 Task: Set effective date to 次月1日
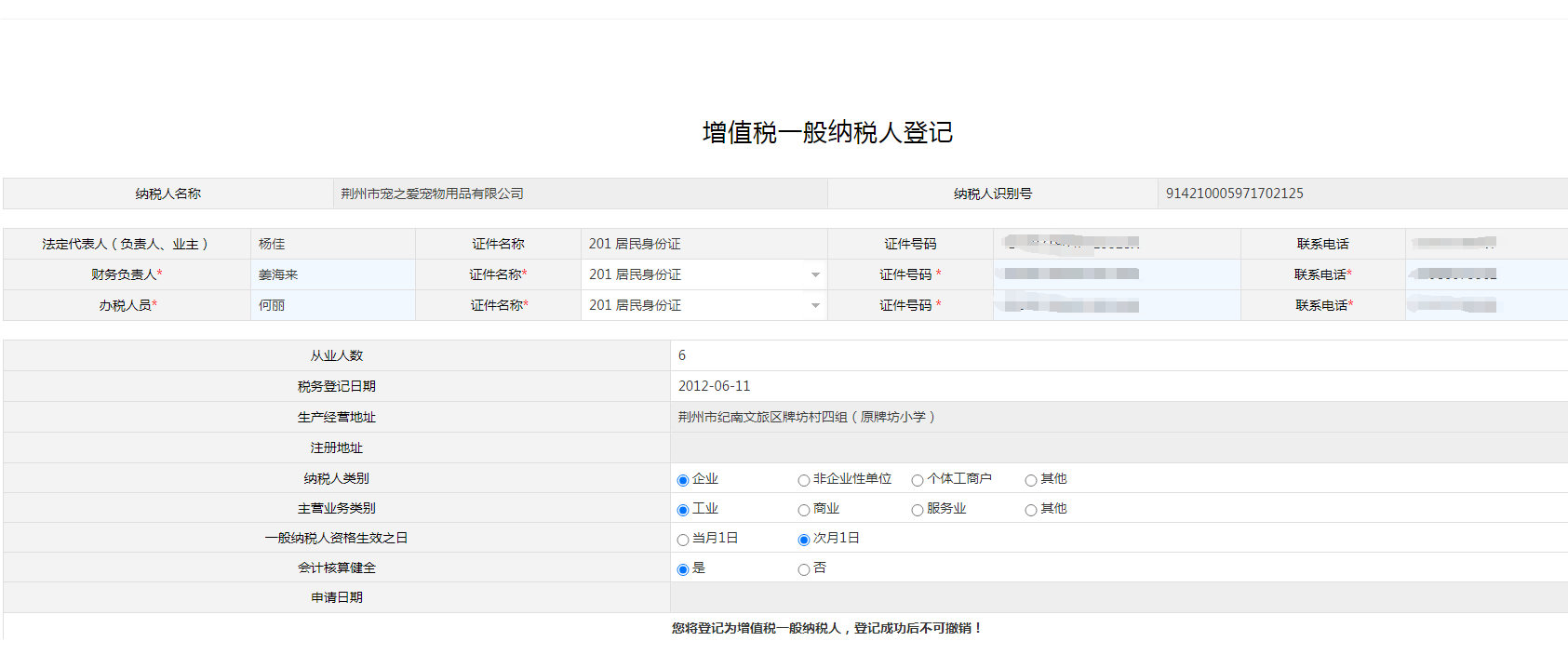804,540
